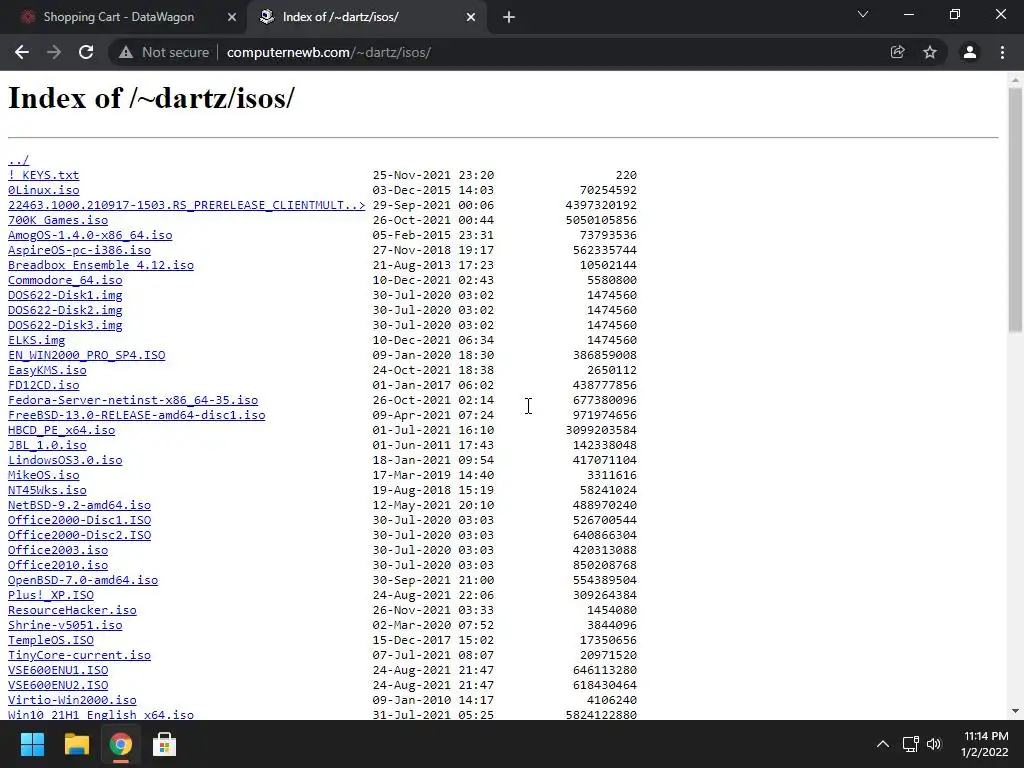Screen dimensions: 1024x768
Task: Launch File Explorer from the taskbar
Action: (76, 744)
